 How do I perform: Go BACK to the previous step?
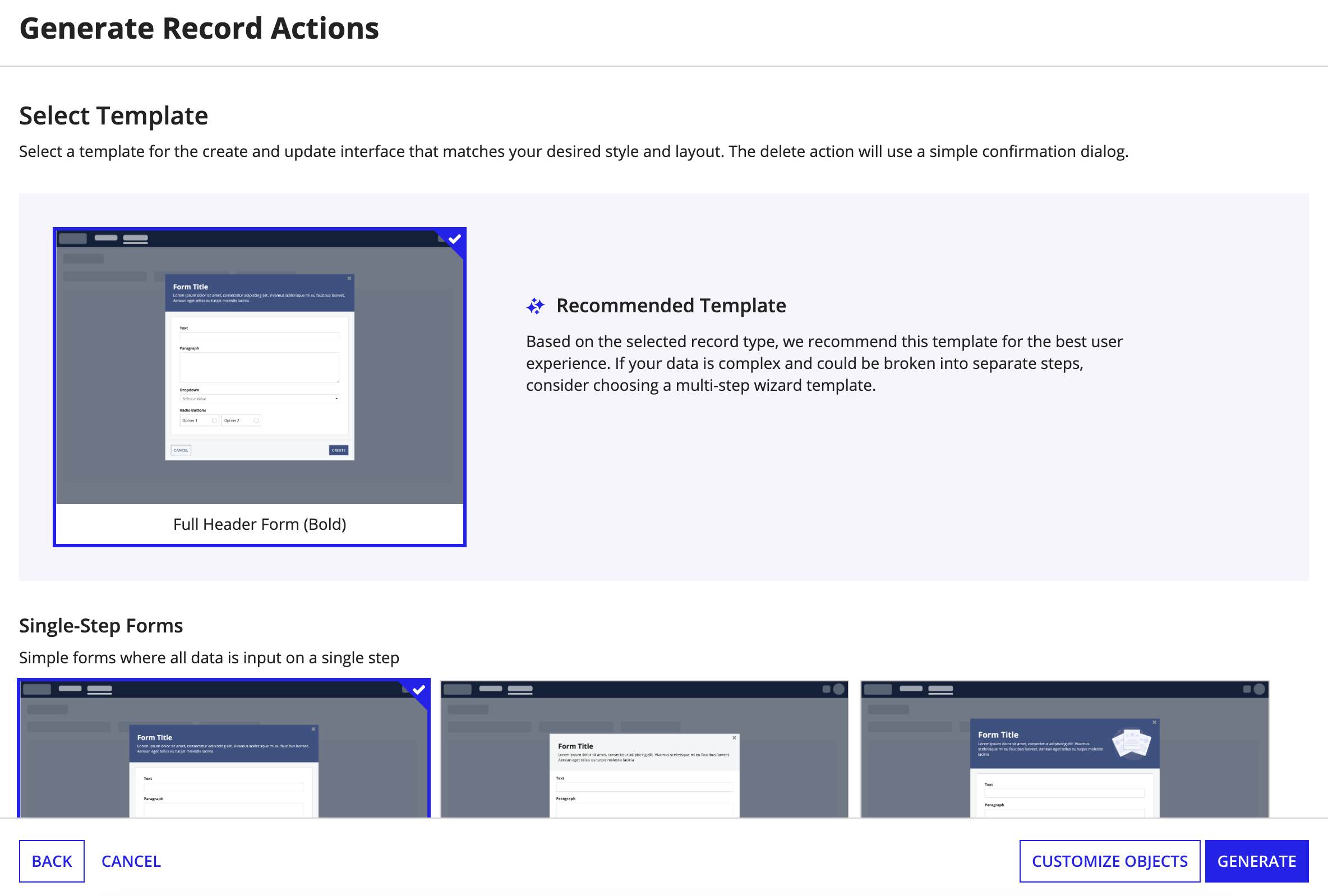[x=52, y=861]
